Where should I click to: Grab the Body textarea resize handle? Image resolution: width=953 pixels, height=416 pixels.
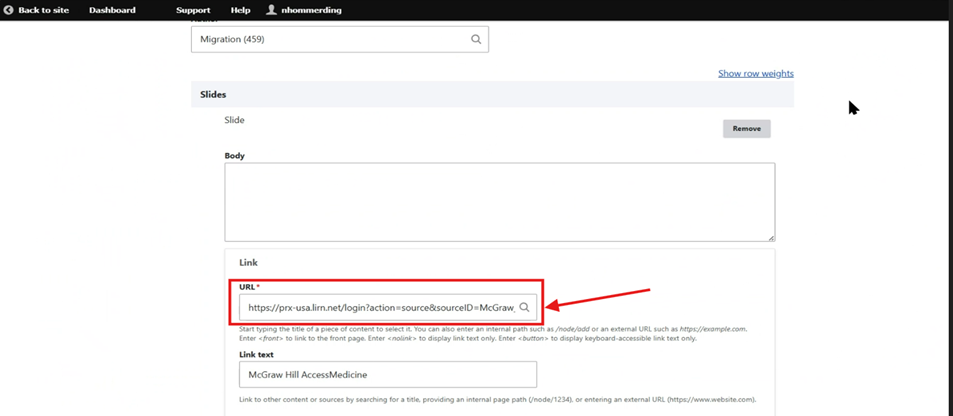pos(770,237)
